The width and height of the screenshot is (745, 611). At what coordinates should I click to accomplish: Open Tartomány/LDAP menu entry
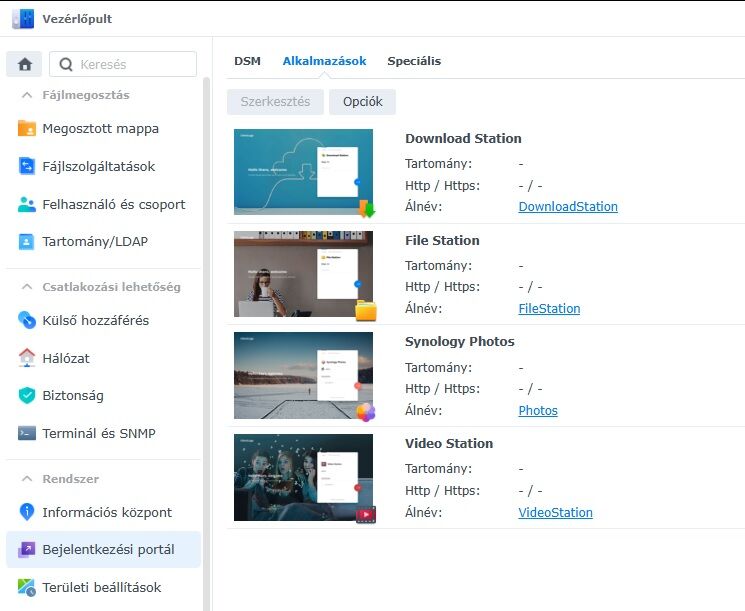103,241
